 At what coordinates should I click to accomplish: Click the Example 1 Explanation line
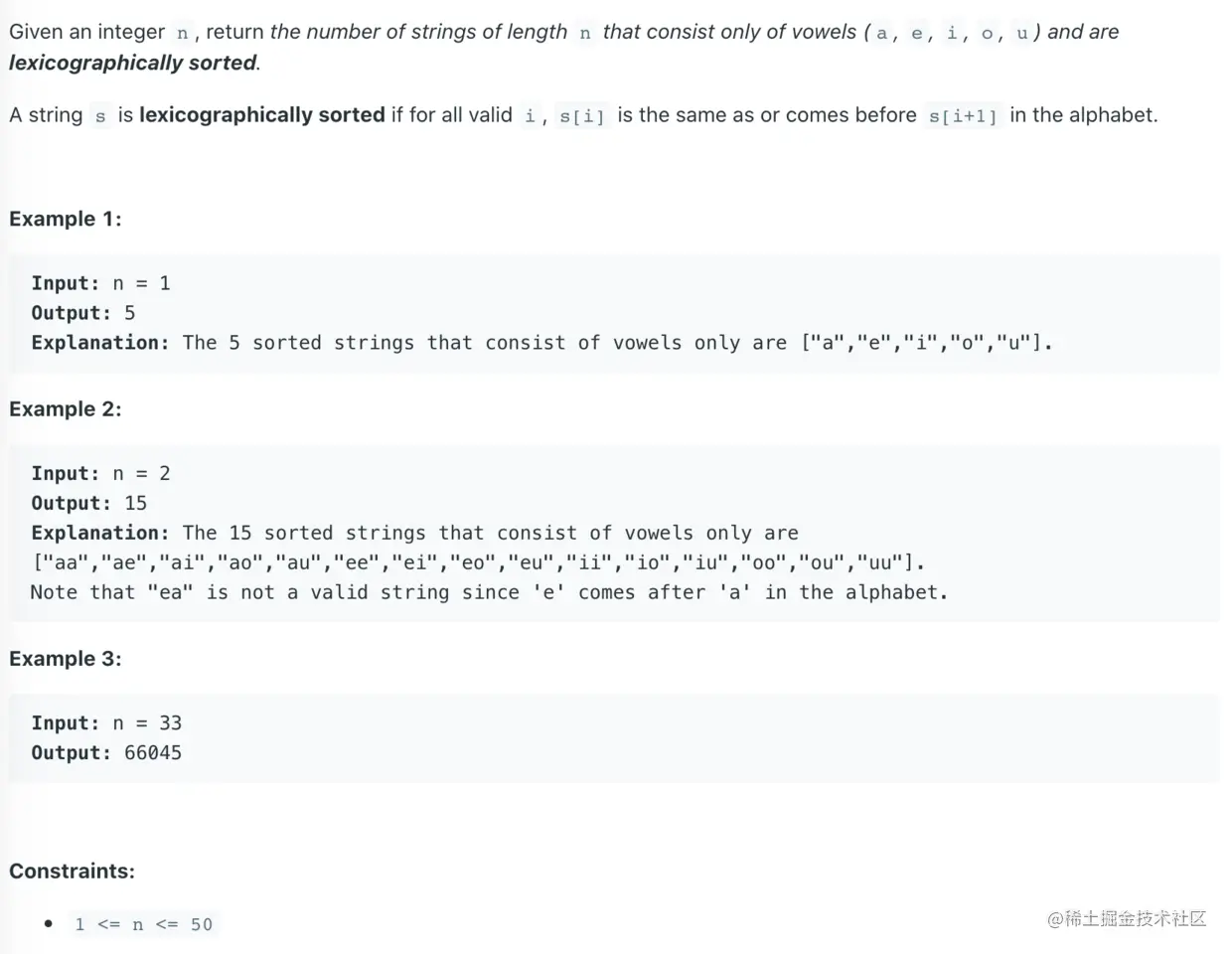[541, 343]
